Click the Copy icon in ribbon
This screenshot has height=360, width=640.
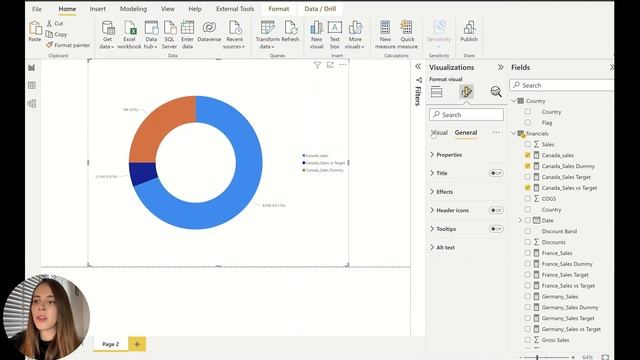49,34
